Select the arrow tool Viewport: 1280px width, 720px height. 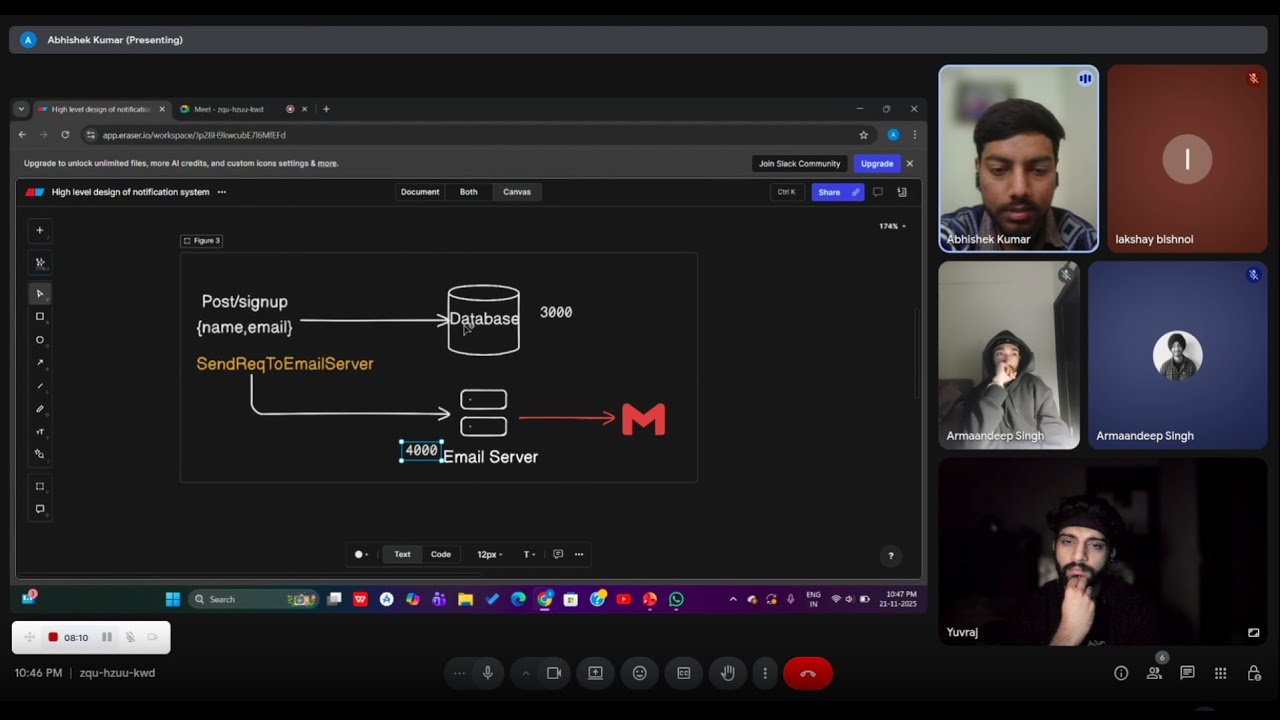click(40, 363)
